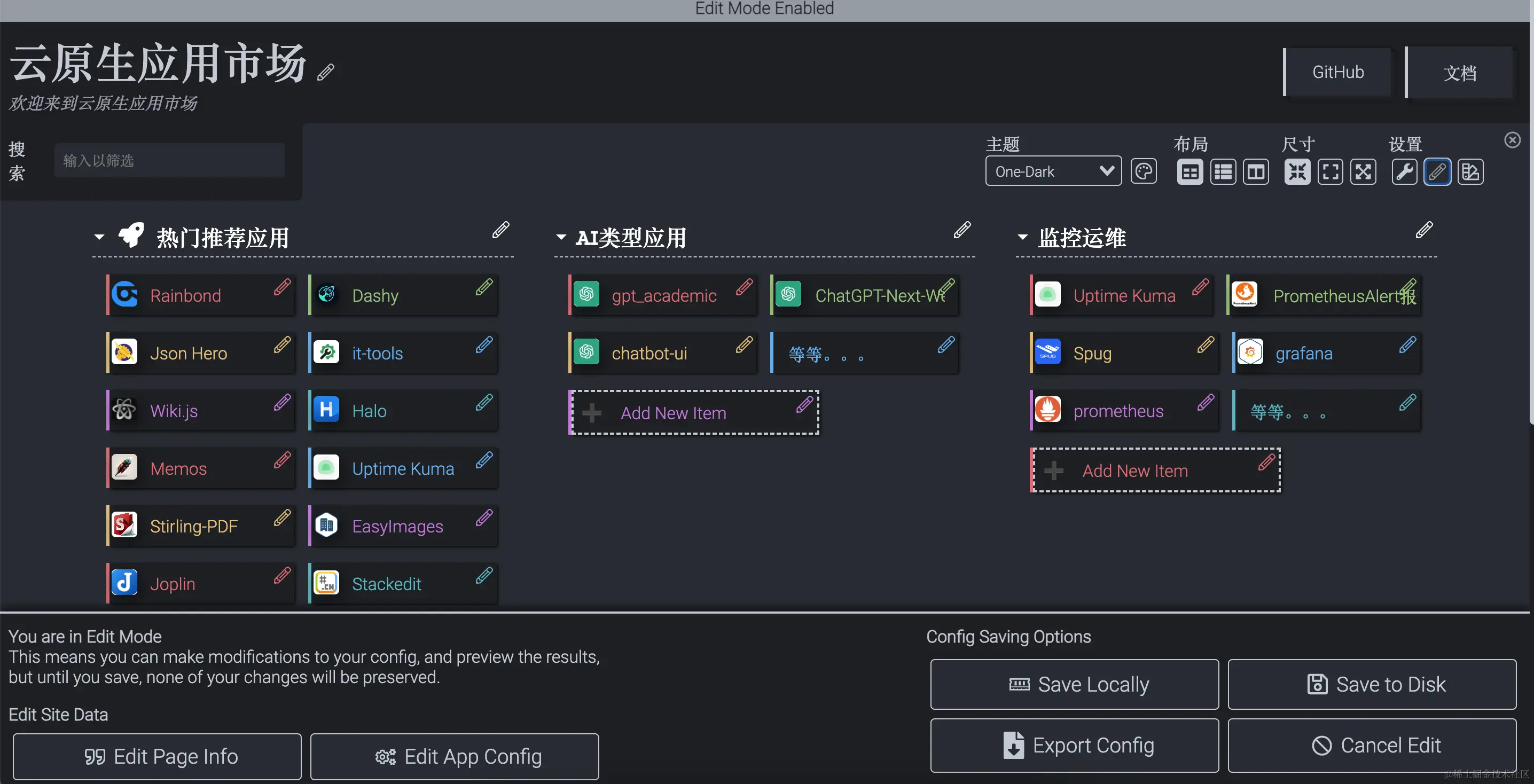Edit the Rainbond item
1534x784 pixels.
(x=283, y=287)
